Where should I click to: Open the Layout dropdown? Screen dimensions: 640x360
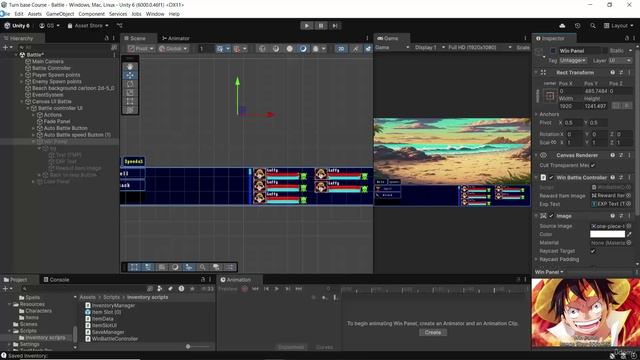coord(618,26)
